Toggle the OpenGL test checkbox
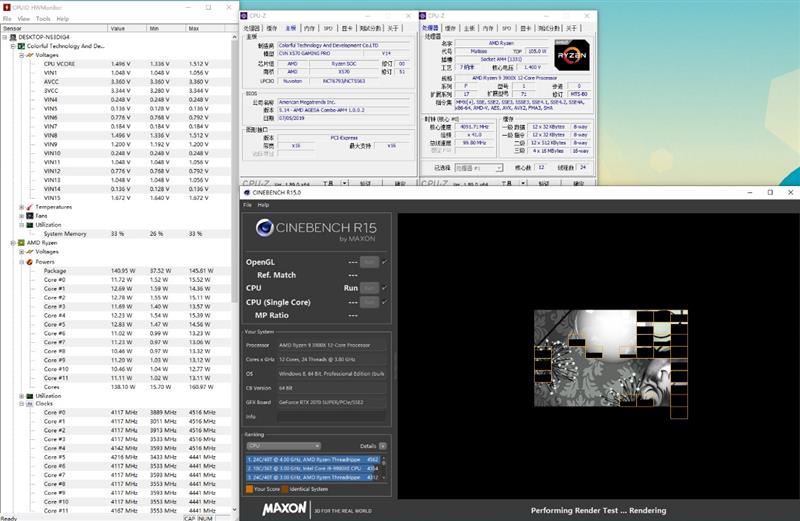 [x=384, y=262]
